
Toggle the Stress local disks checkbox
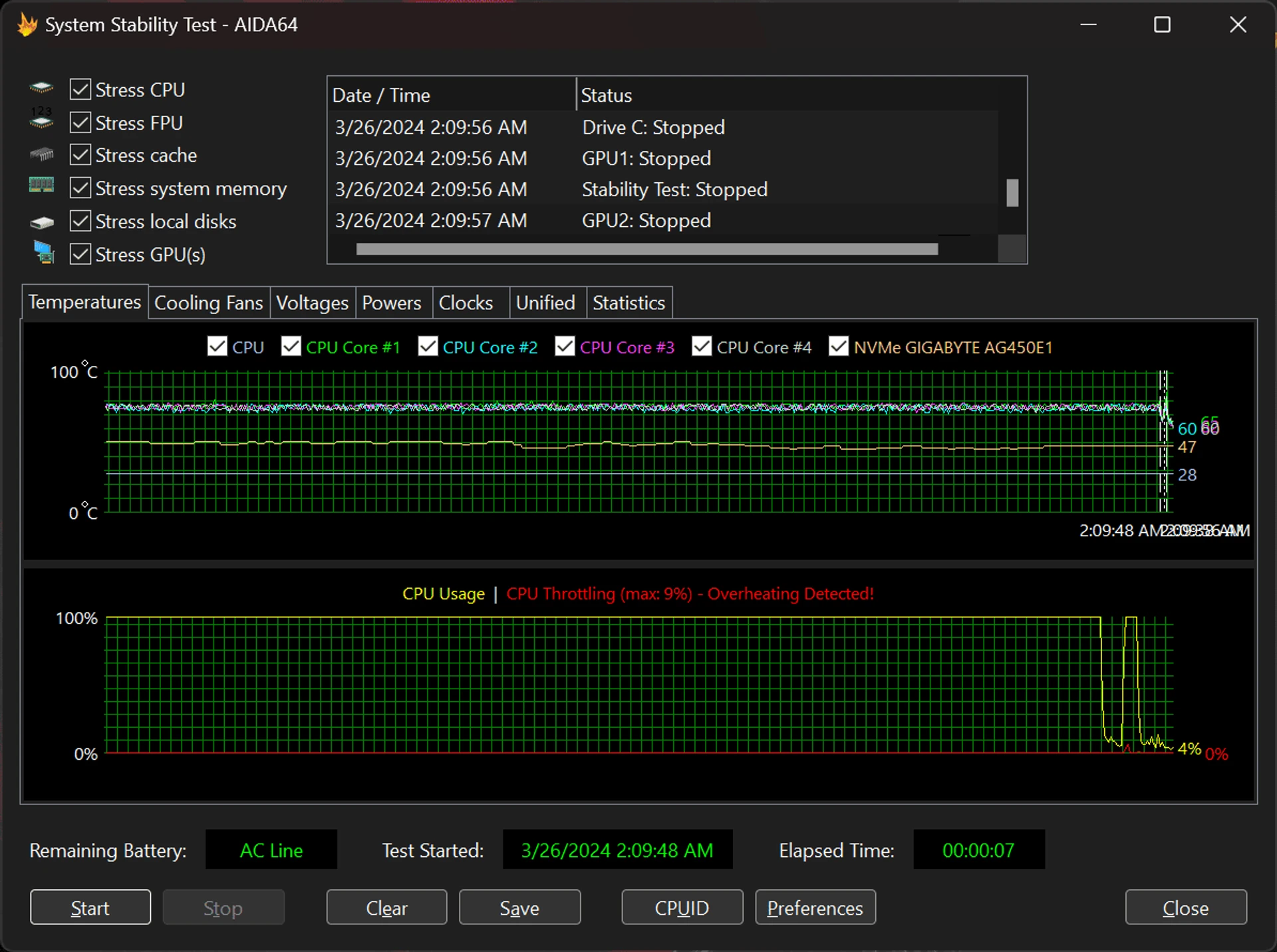point(80,221)
